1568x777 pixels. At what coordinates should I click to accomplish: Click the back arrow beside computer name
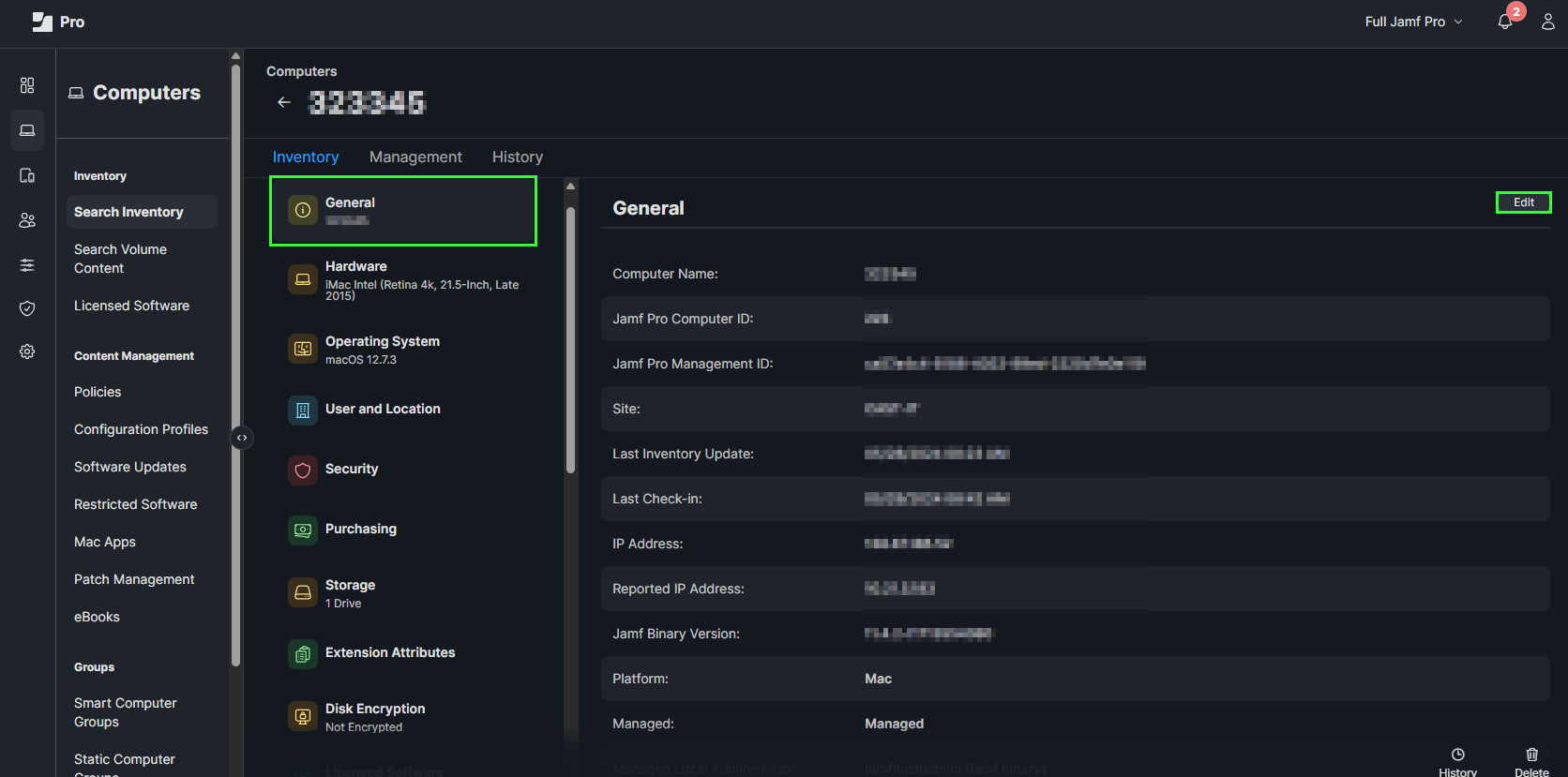284,102
